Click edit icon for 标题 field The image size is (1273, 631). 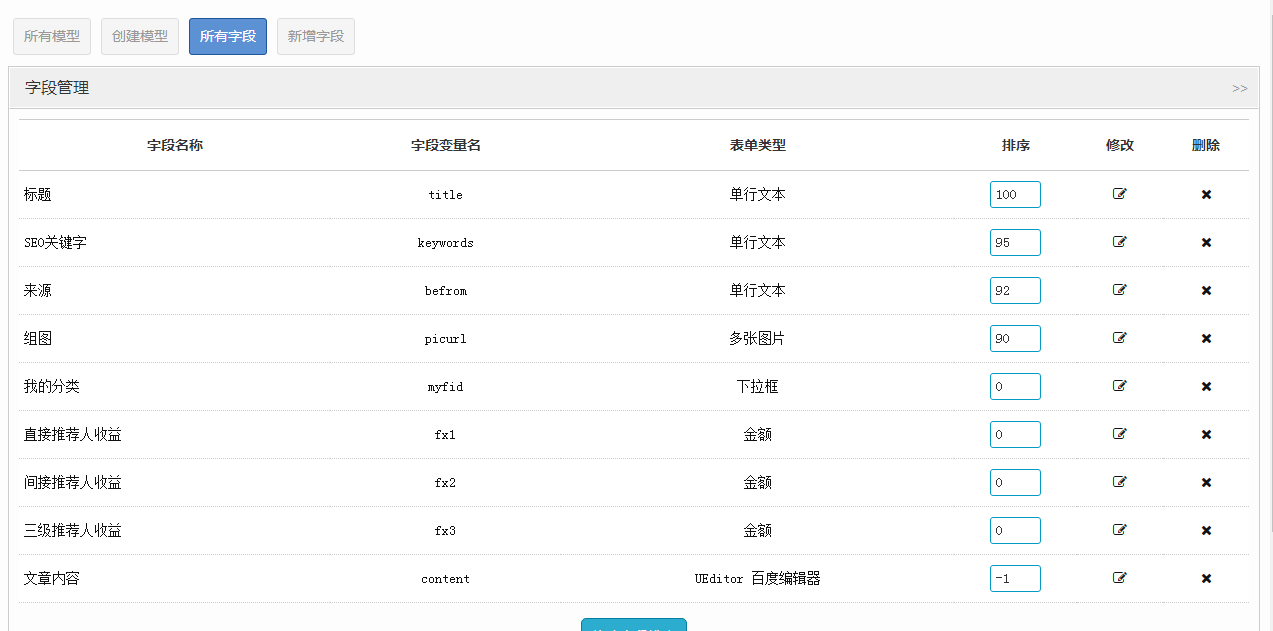[x=1119, y=194]
